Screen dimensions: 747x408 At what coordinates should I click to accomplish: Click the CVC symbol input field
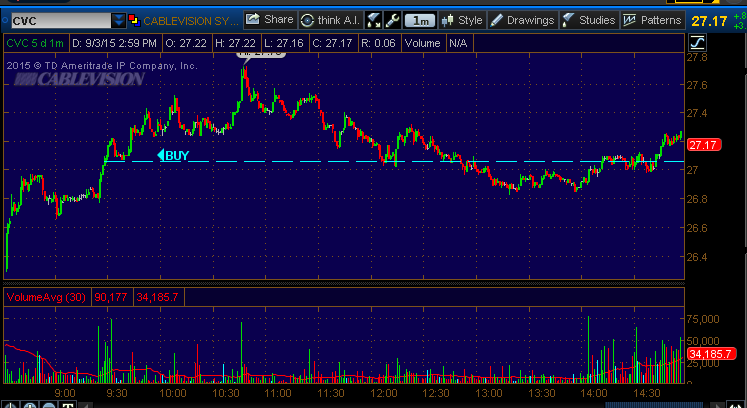click(x=56, y=19)
